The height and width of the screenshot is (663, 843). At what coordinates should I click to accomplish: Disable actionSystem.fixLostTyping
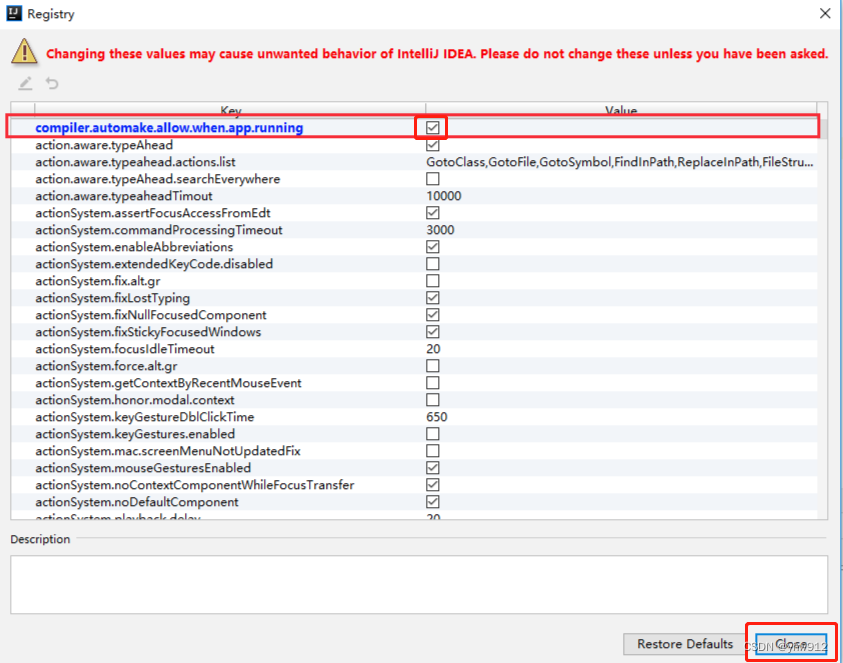[432, 298]
